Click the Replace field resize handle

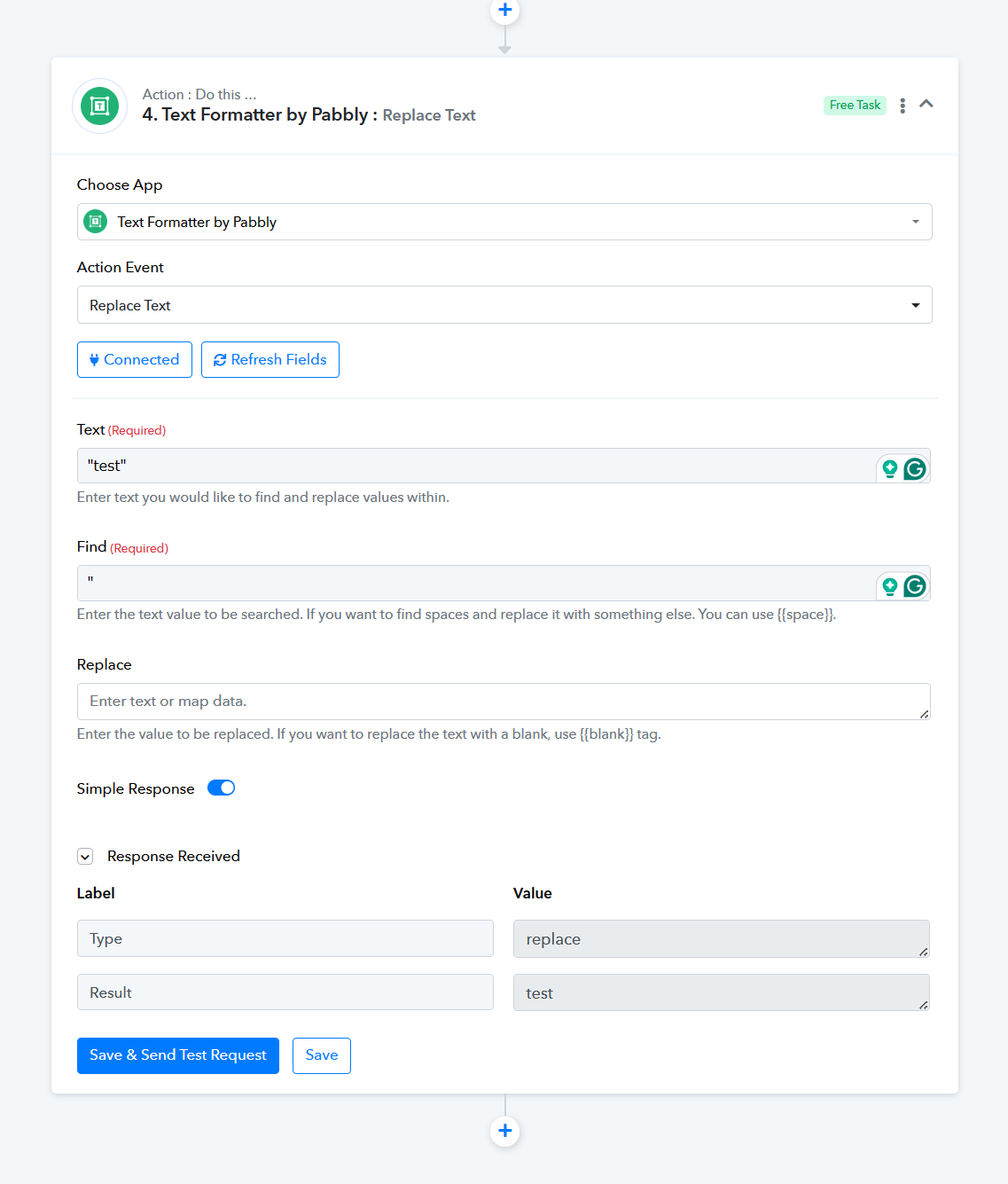tap(924, 714)
